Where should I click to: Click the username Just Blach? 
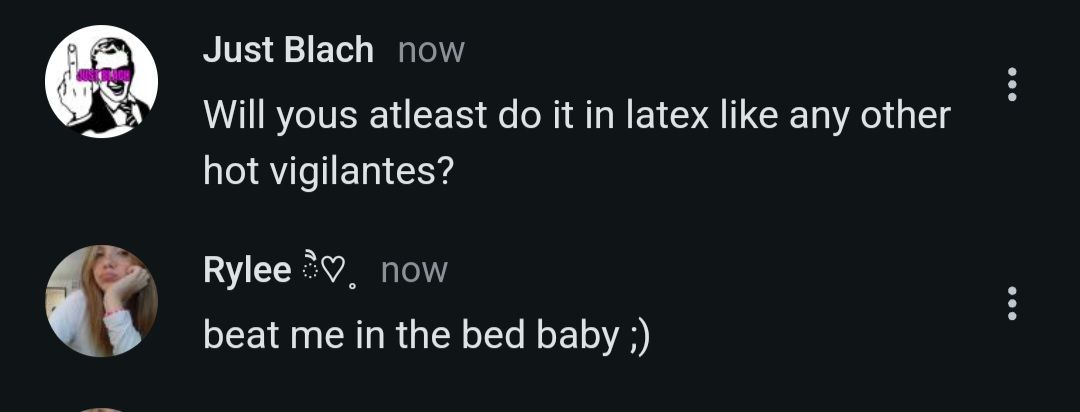coord(288,50)
